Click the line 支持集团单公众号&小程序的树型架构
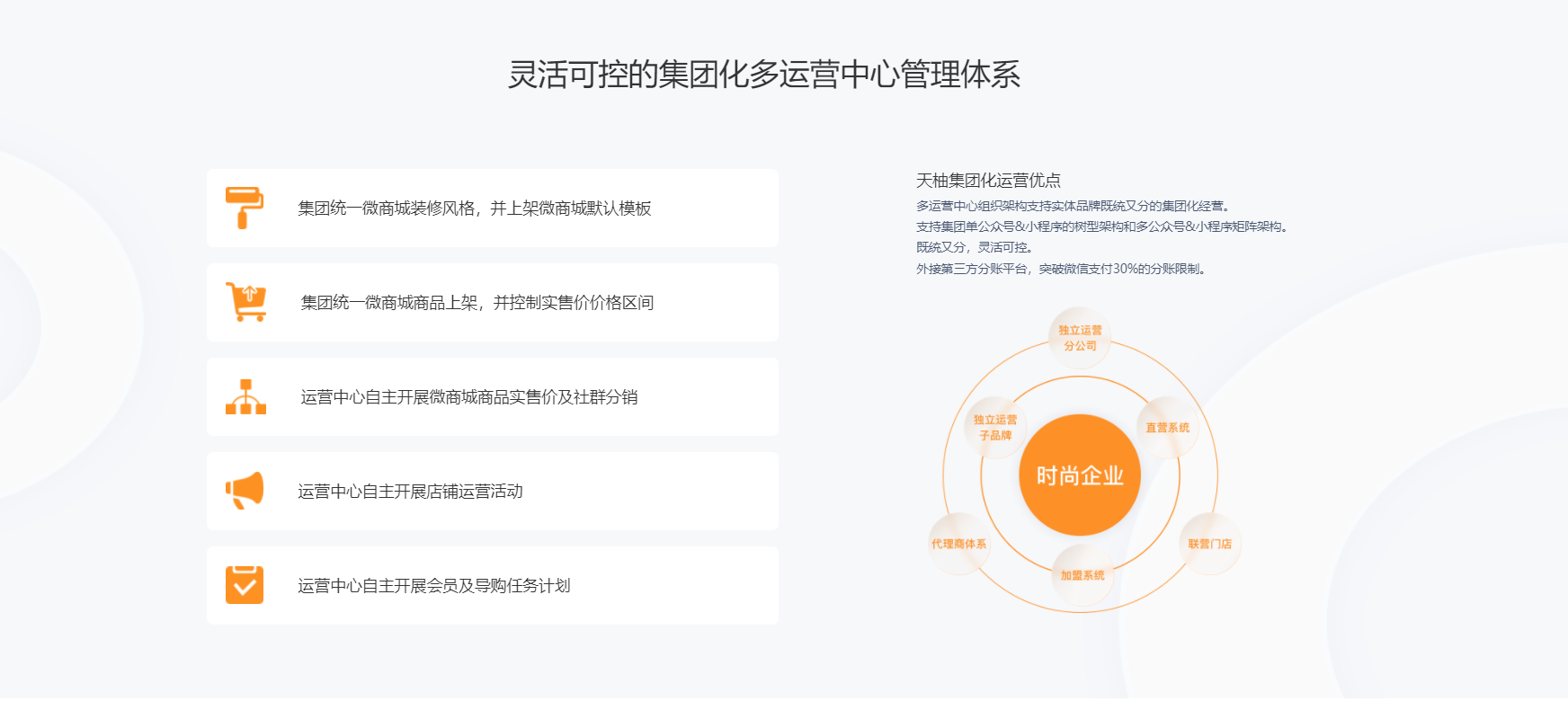This screenshot has height=710, width=1568. tap(1103, 226)
